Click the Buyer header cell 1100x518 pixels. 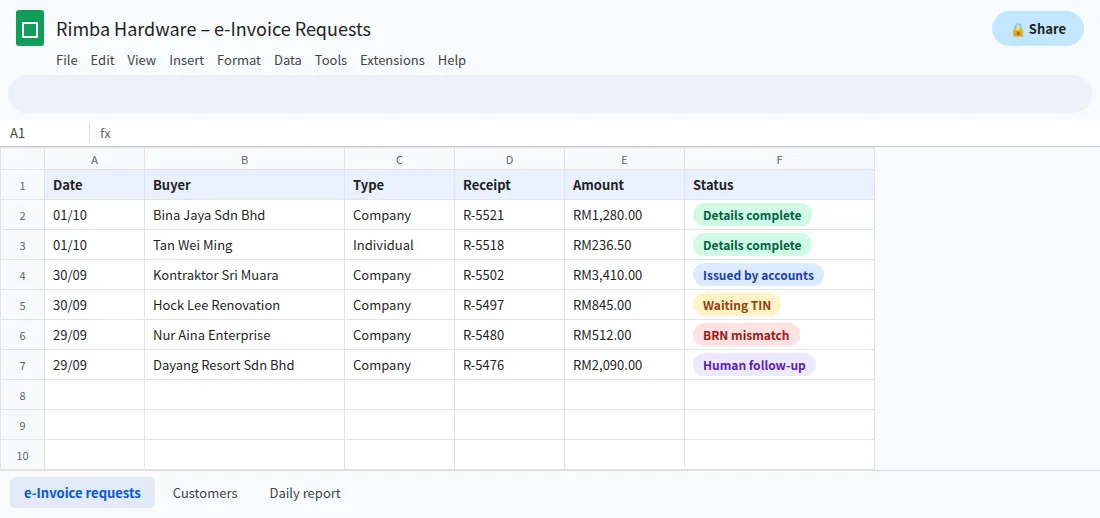pyautogui.click(x=245, y=185)
